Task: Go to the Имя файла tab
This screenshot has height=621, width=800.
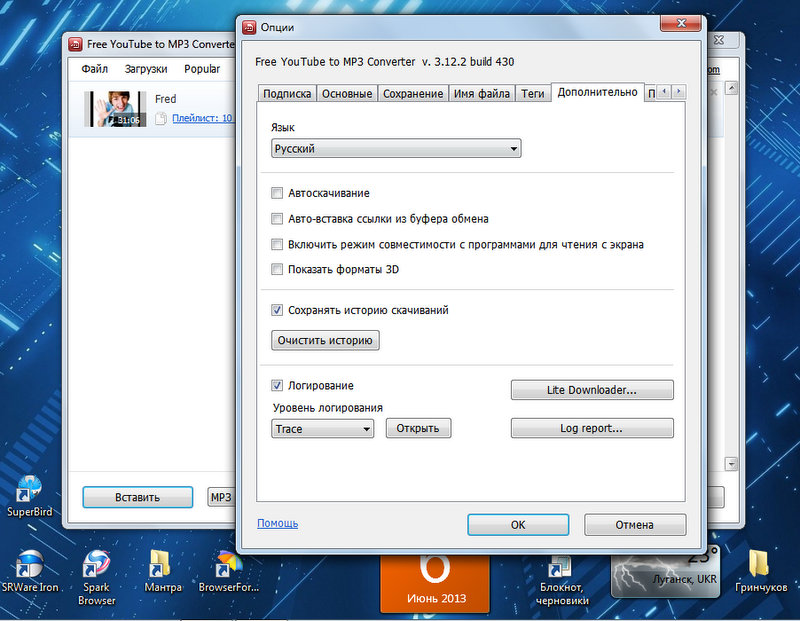Action: coord(482,93)
